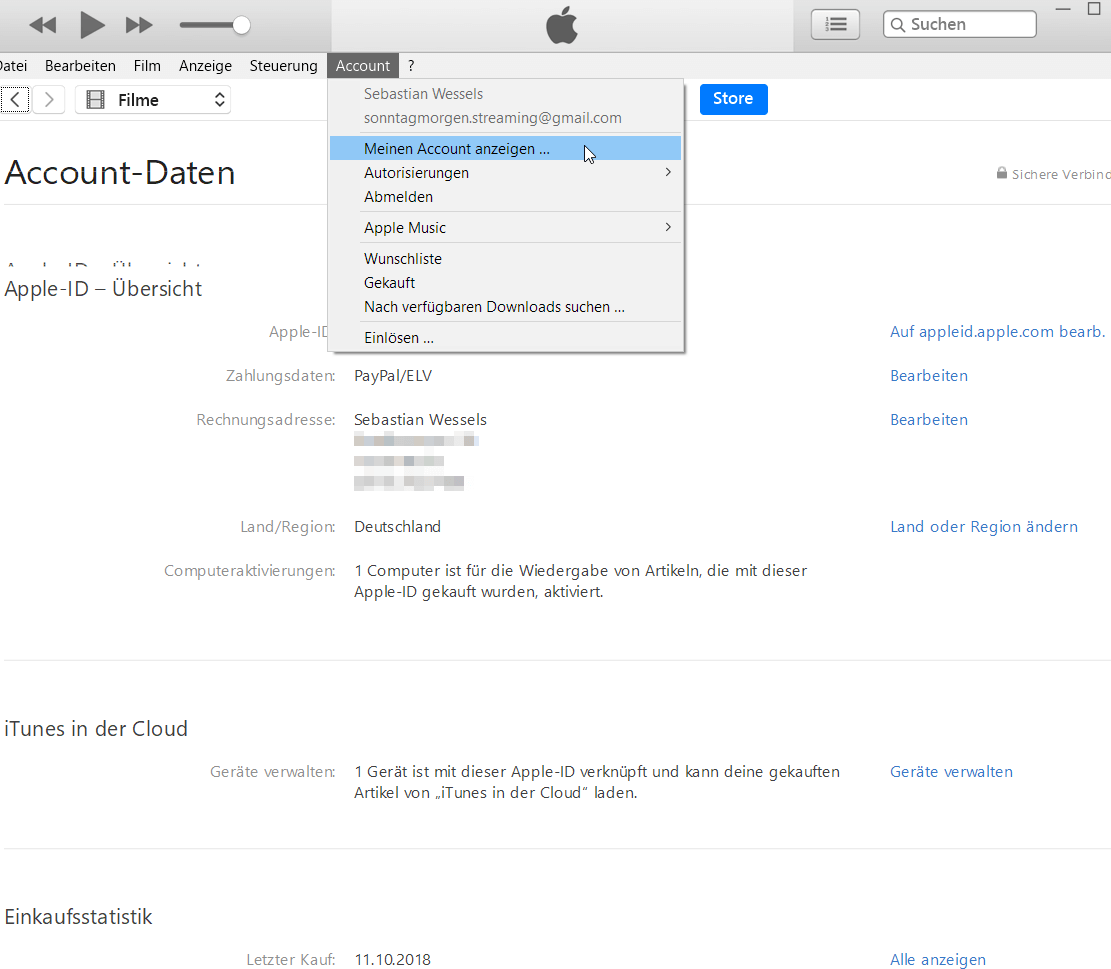1111x969 pixels.
Task: Click the rewind playback button
Action: click(43, 26)
